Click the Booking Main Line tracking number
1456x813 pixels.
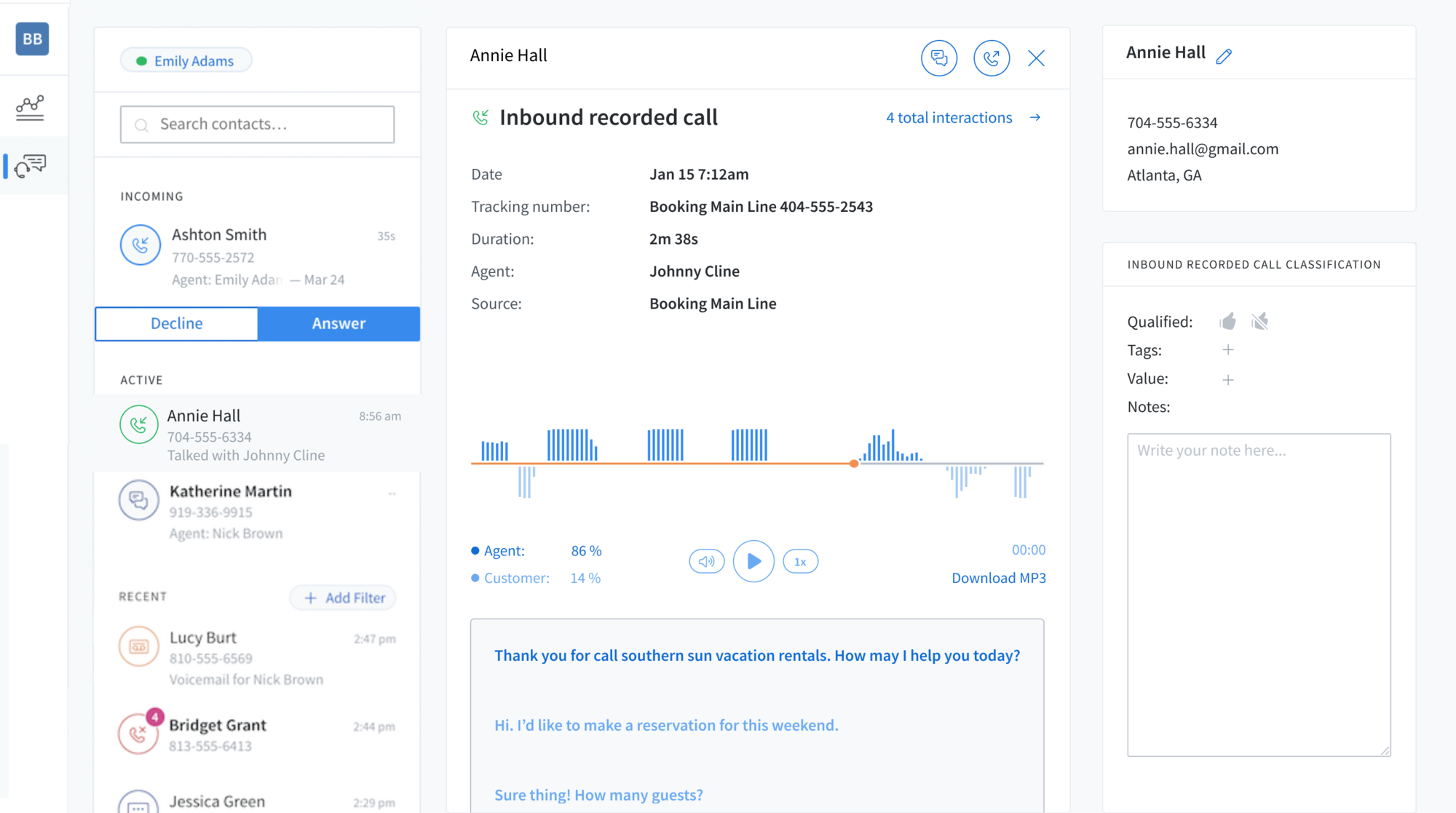(x=761, y=206)
